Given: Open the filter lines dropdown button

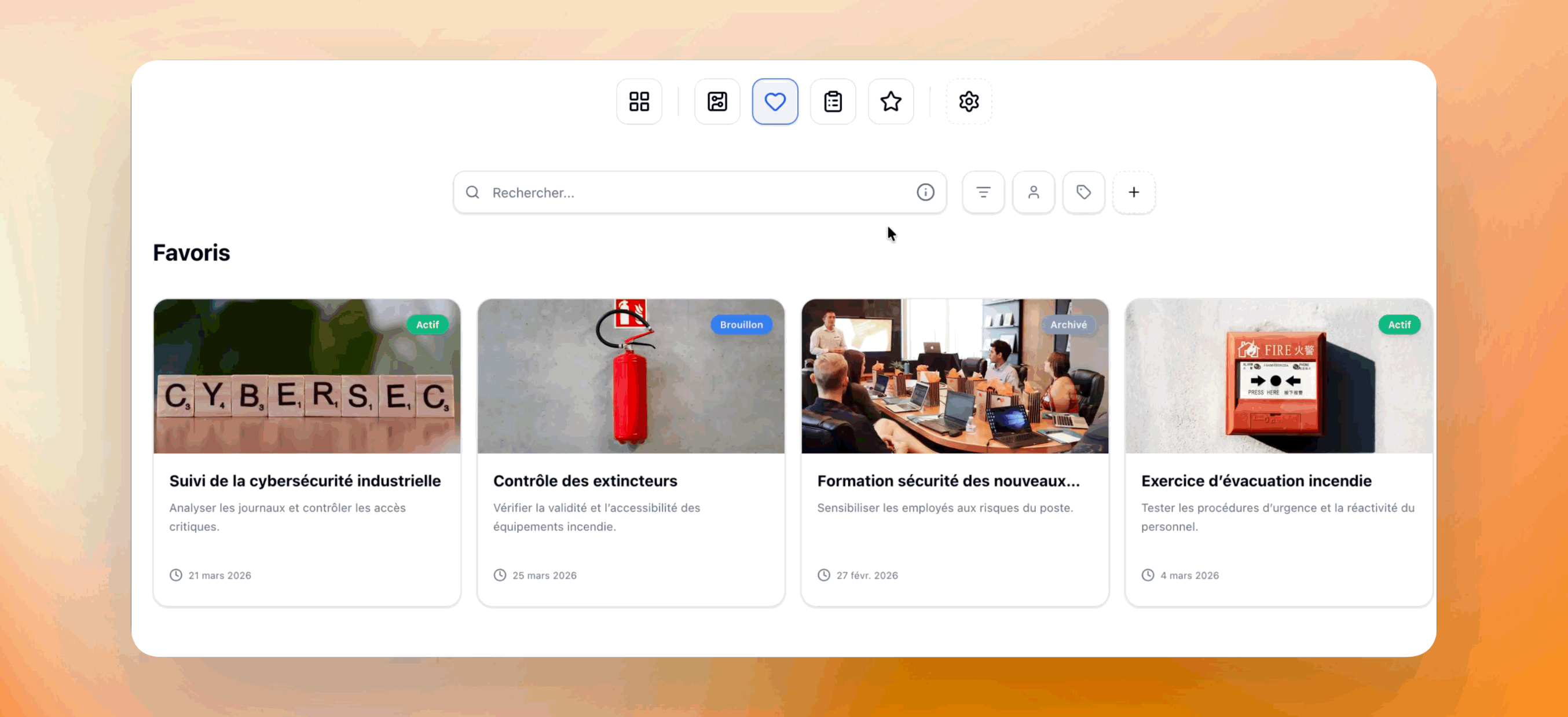Looking at the screenshot, I should point(983,192).
